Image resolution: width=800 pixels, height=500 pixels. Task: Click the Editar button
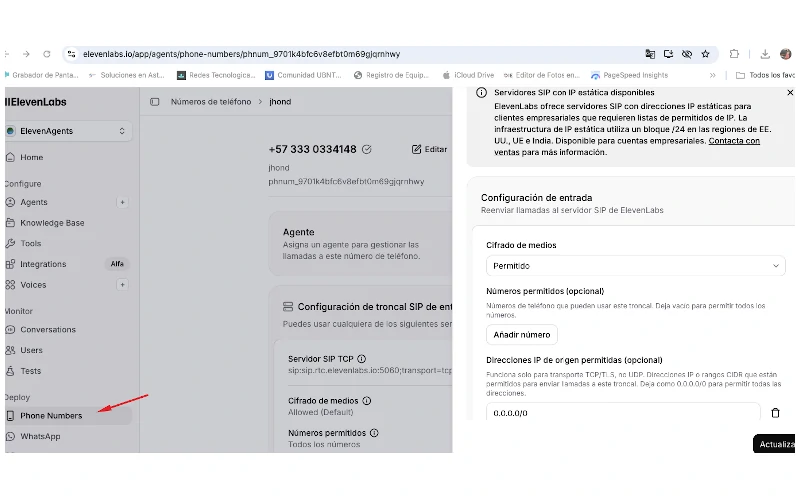(430, 149)
